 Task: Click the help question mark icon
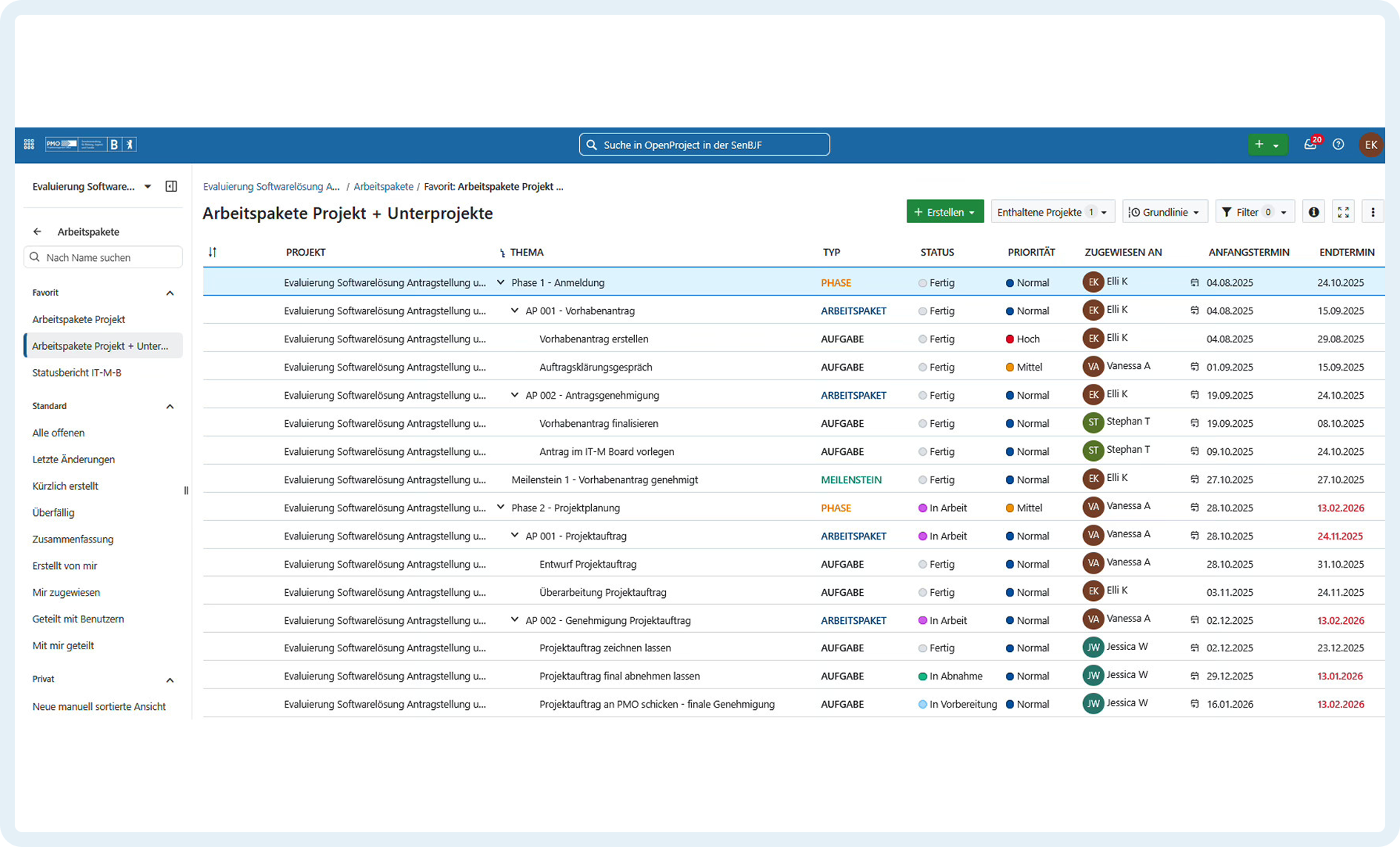[1338, 145]
